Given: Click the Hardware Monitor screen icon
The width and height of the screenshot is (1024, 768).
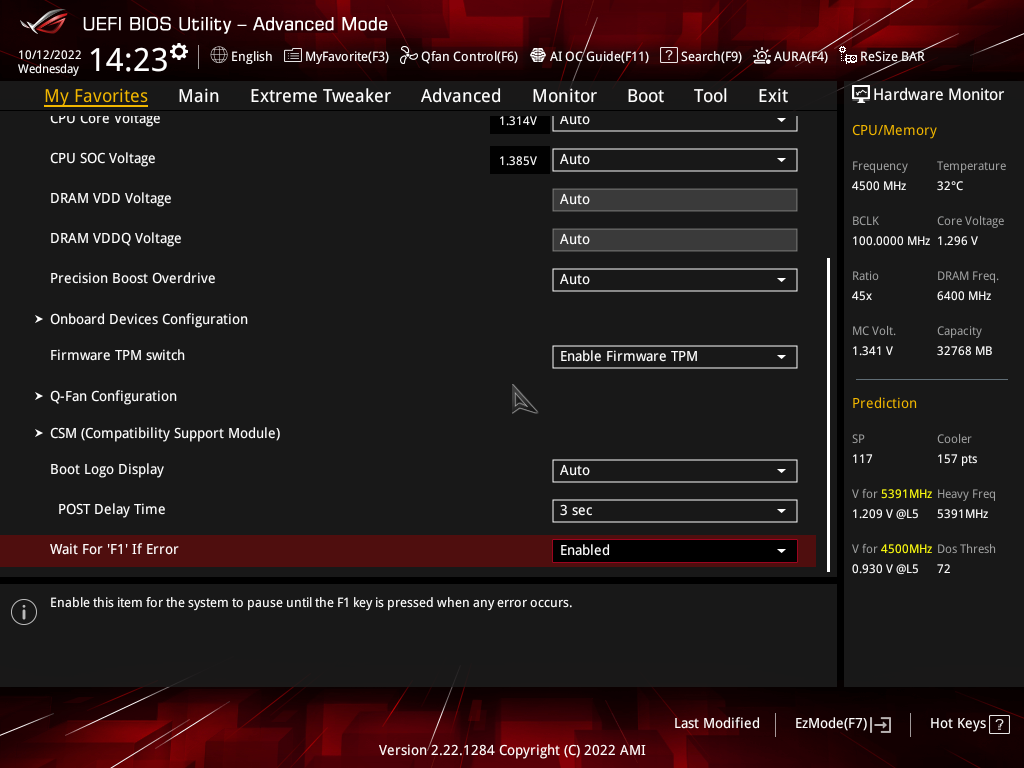Looking at the screenshot, I should [861, 95].
